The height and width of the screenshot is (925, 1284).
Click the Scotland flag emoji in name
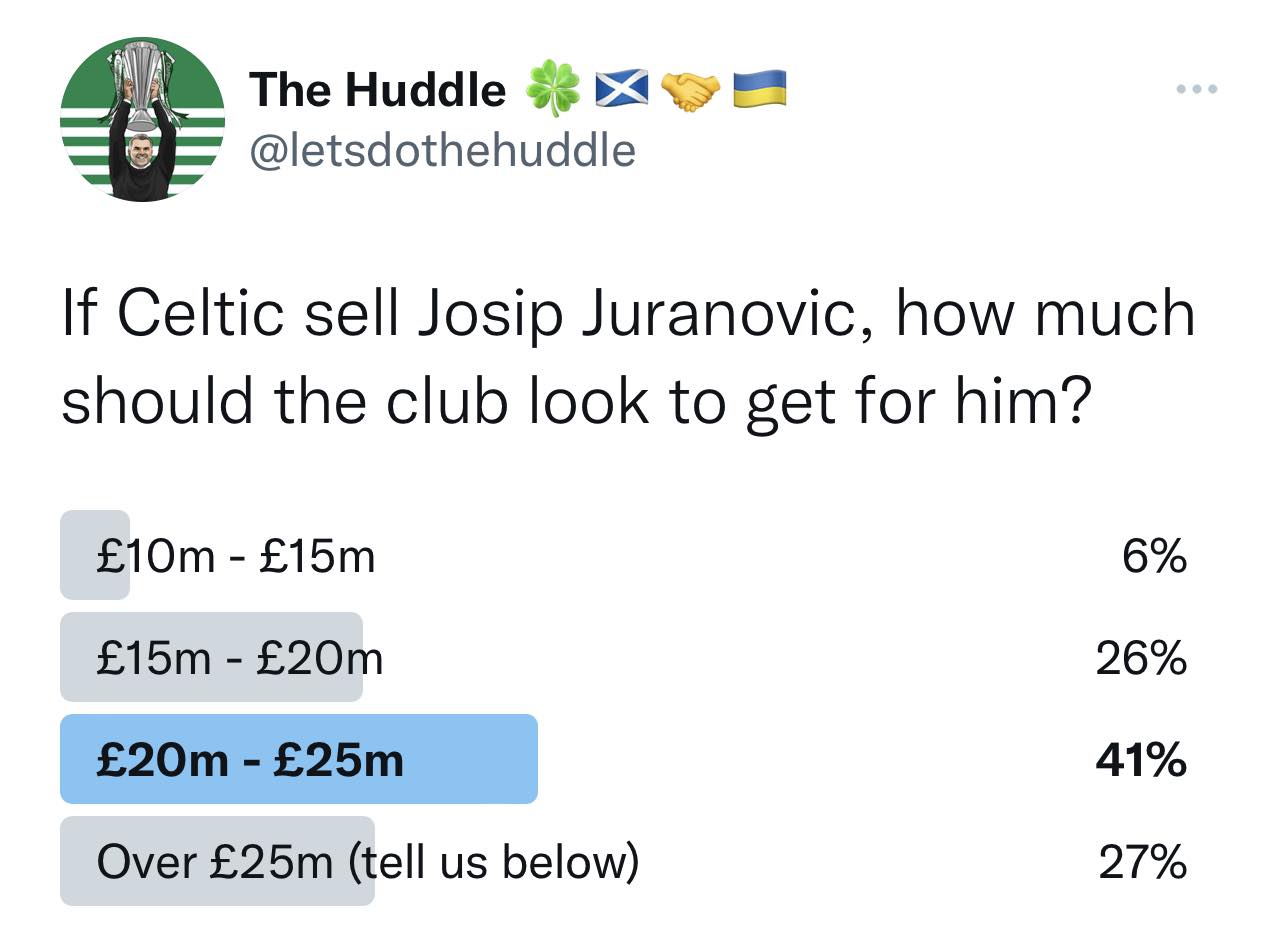[622, 90]
